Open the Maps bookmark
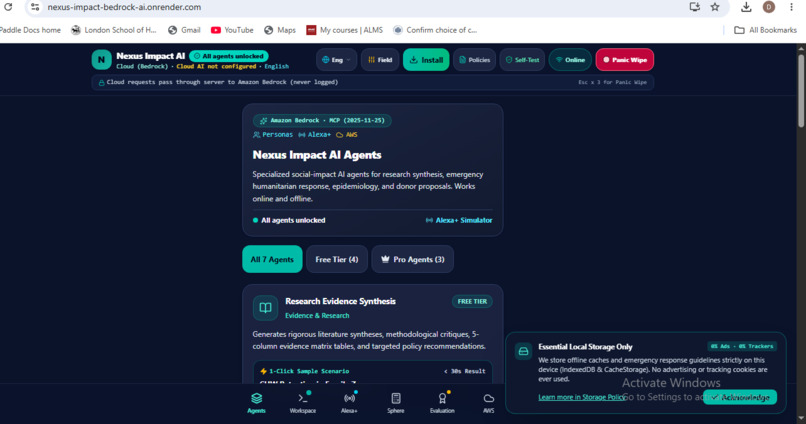The image size is (806, 424). click(280, 30)
